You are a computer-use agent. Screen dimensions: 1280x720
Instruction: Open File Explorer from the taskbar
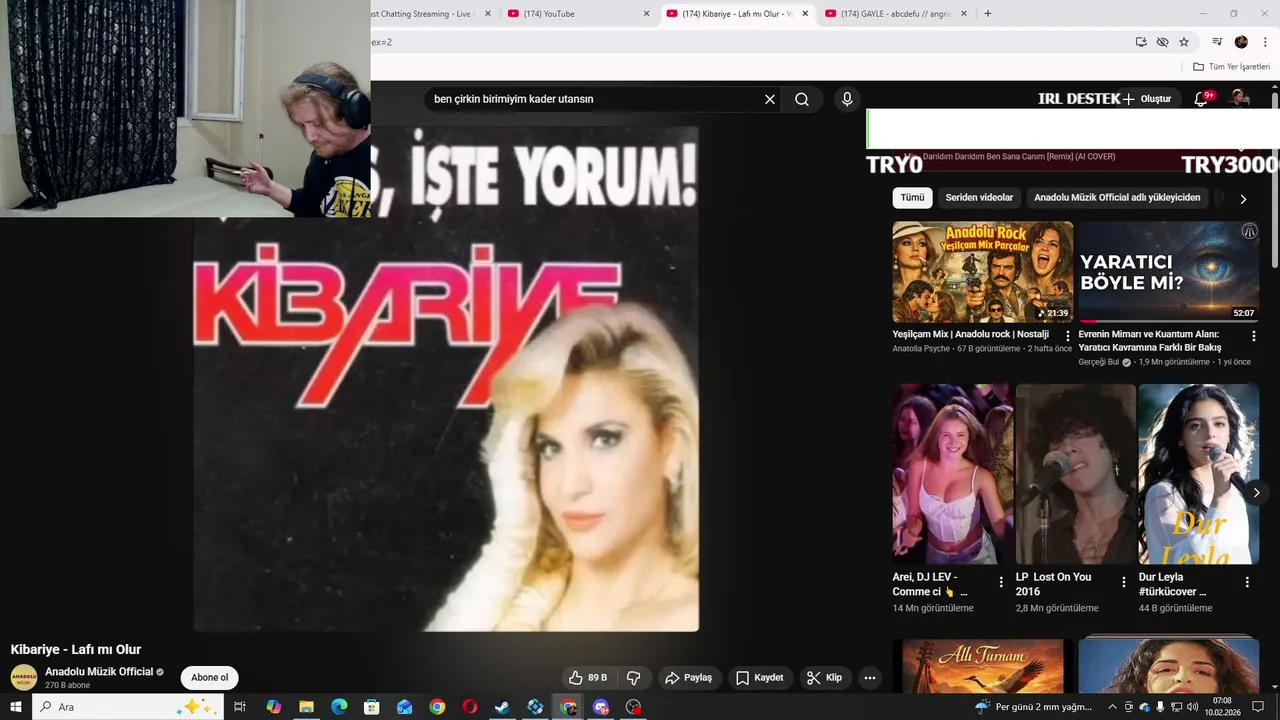(306, 707)
